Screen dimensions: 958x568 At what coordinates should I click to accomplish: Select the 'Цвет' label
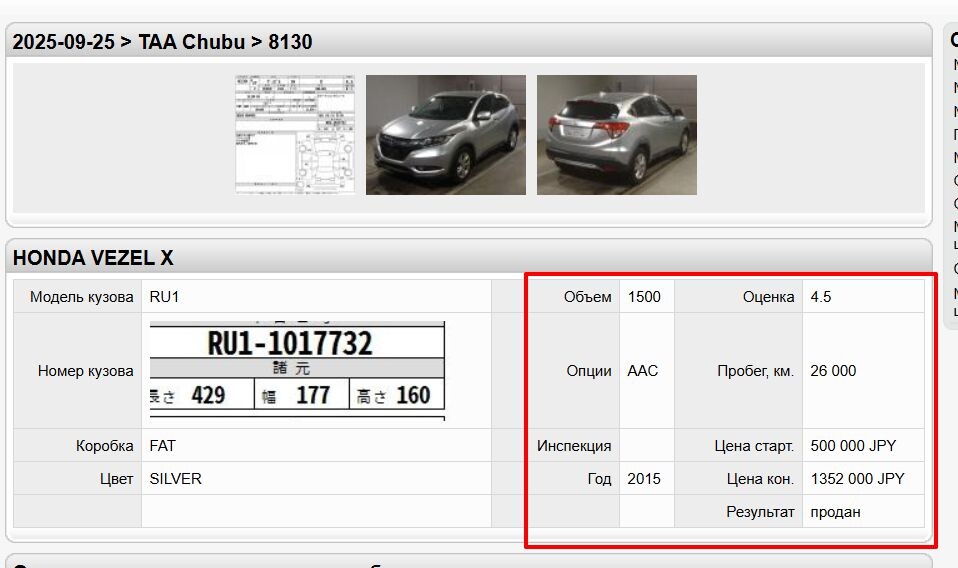click(117, 479)
